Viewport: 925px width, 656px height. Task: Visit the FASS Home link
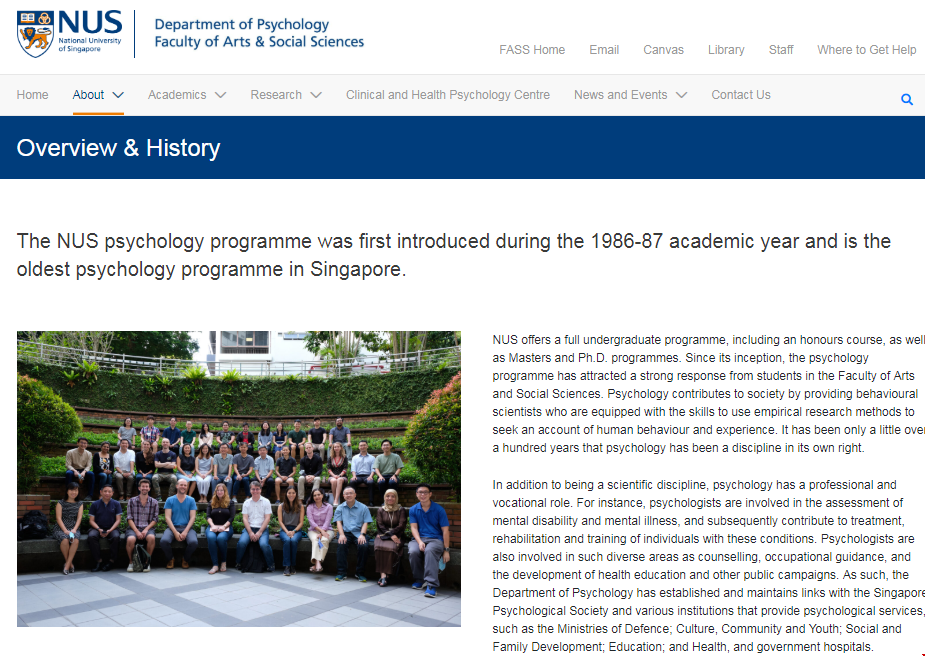[x=531, y=49]
